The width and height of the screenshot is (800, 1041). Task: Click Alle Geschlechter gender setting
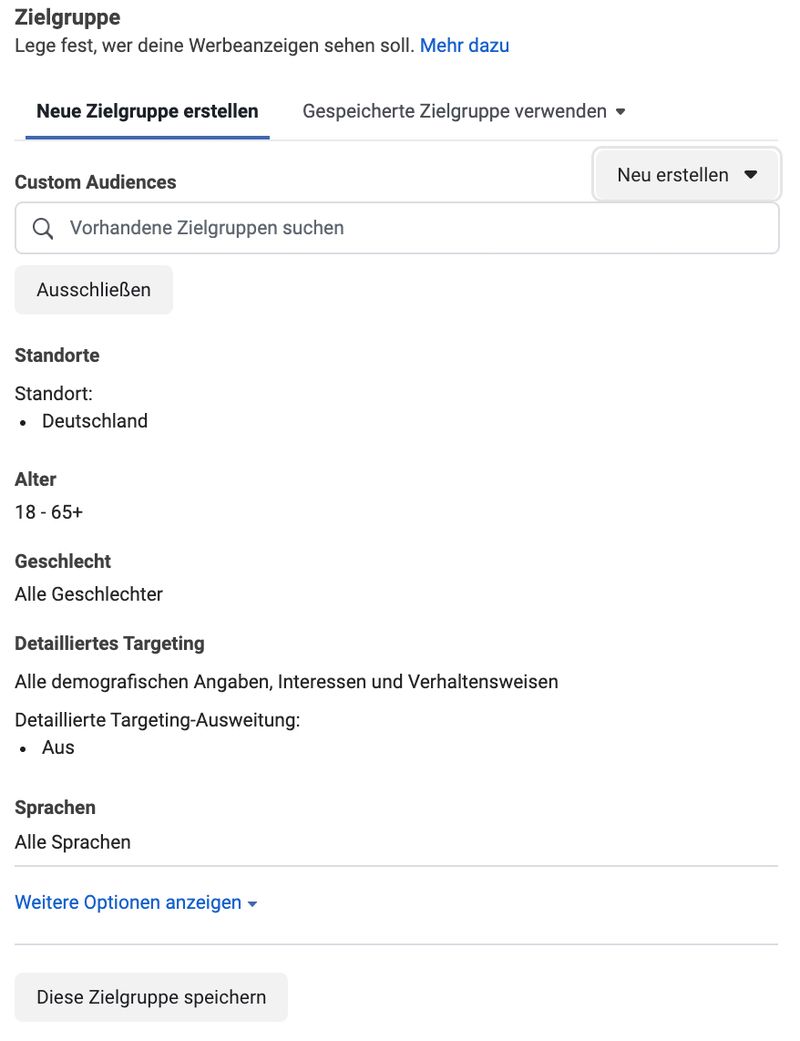89,594
